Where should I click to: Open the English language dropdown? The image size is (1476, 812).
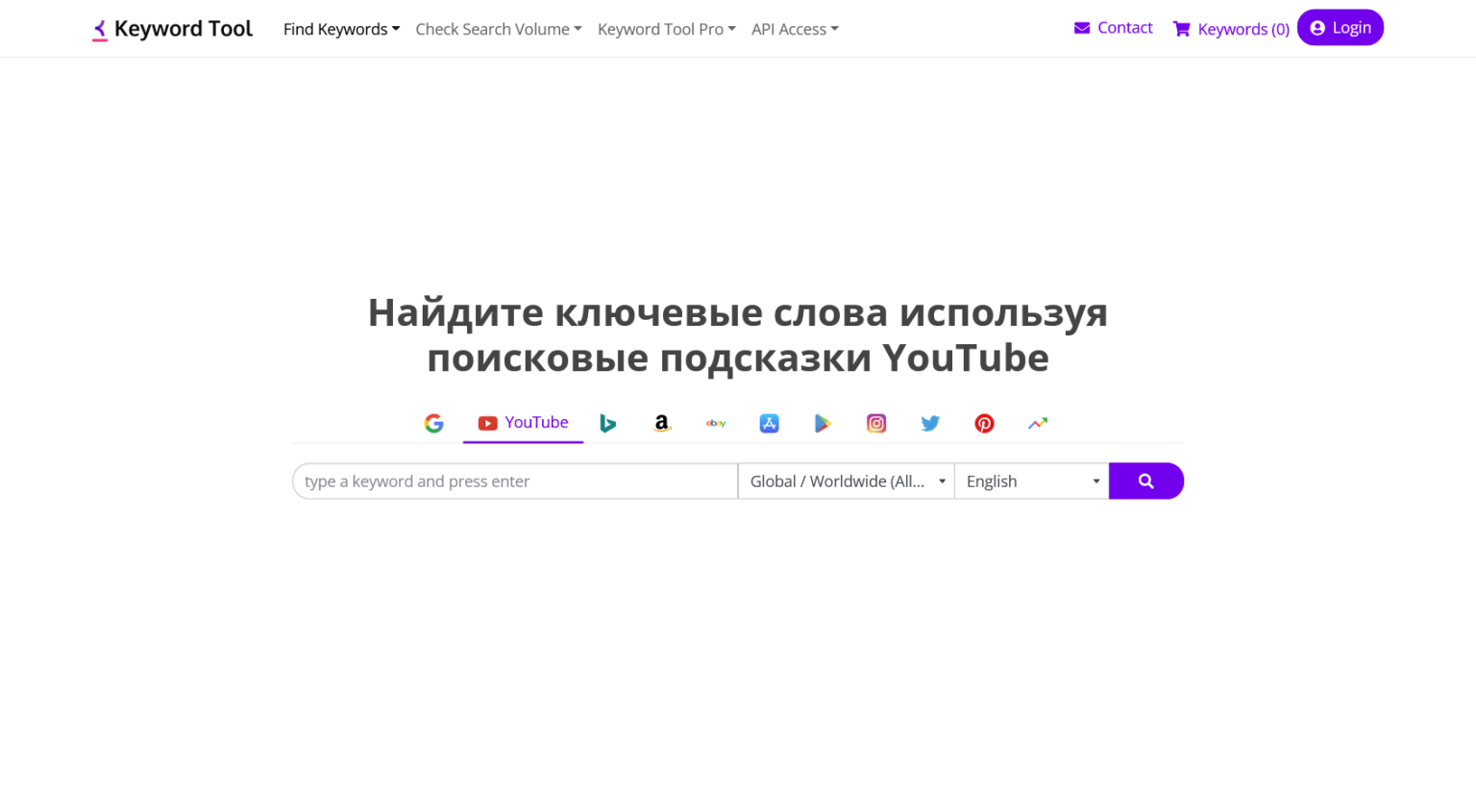(1031, 481)
